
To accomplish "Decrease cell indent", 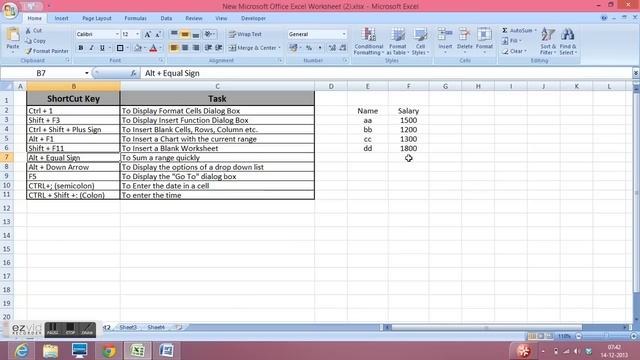I will coord(208,48).
